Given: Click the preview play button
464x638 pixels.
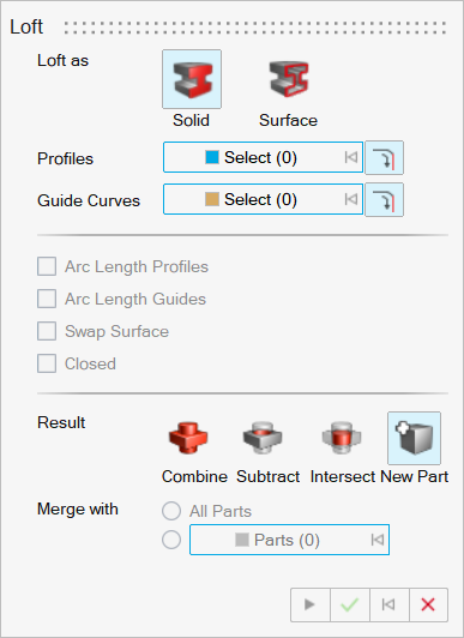Looking at the screenshot, I should click(310, 605).
